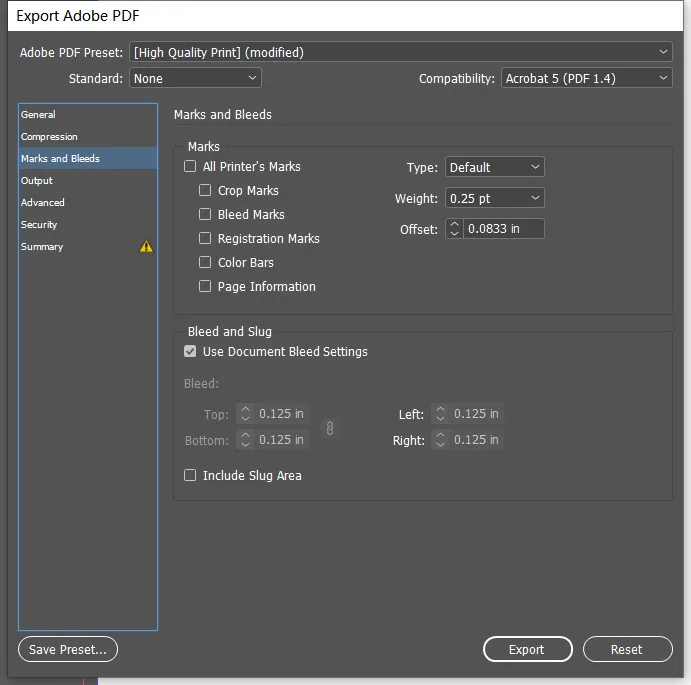Expand the Compatibility dropdown
This screenshot has height=685, width=691.
coord(587,78)
